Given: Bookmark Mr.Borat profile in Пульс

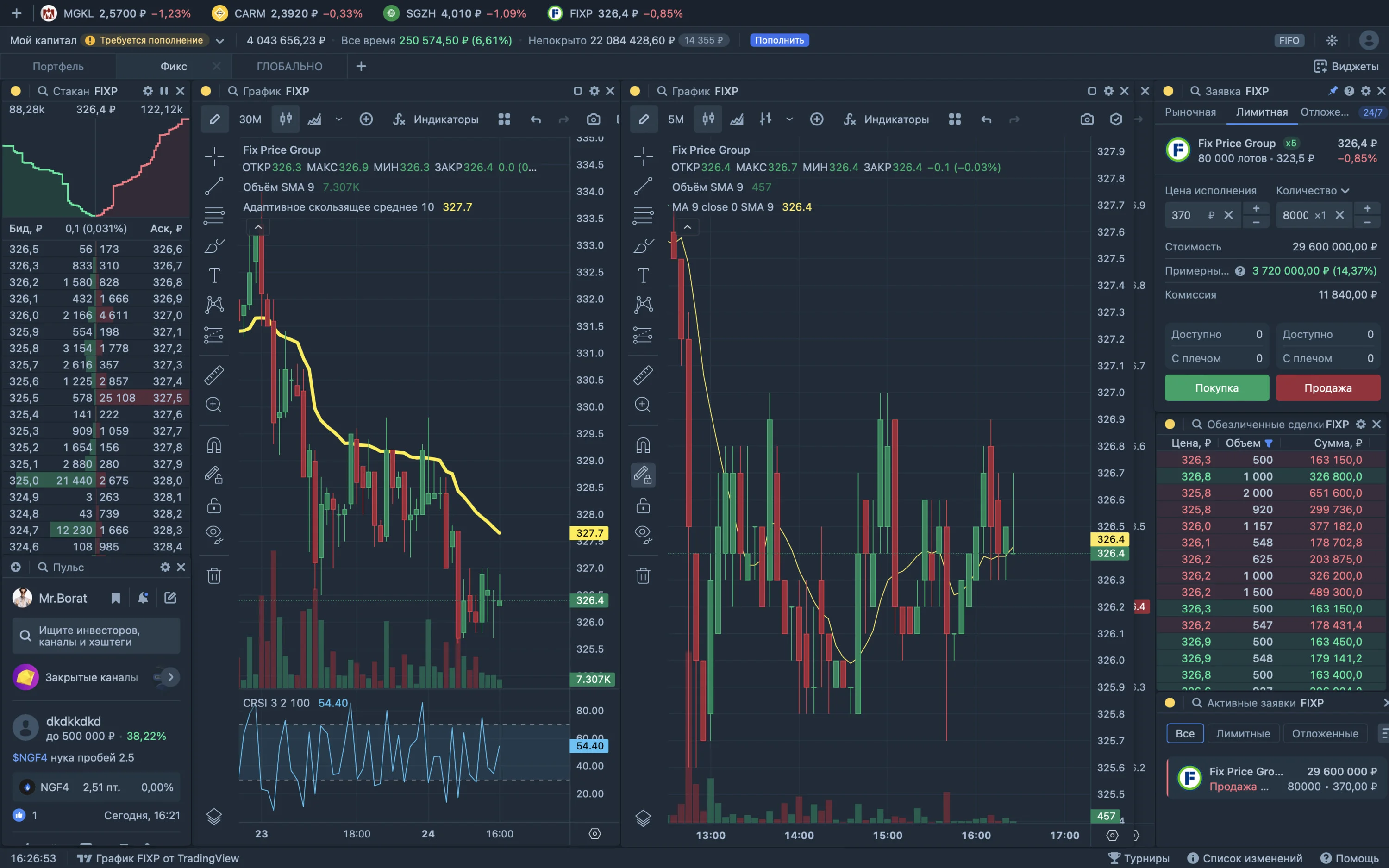Looking at the screenshot, I should 115,598.
